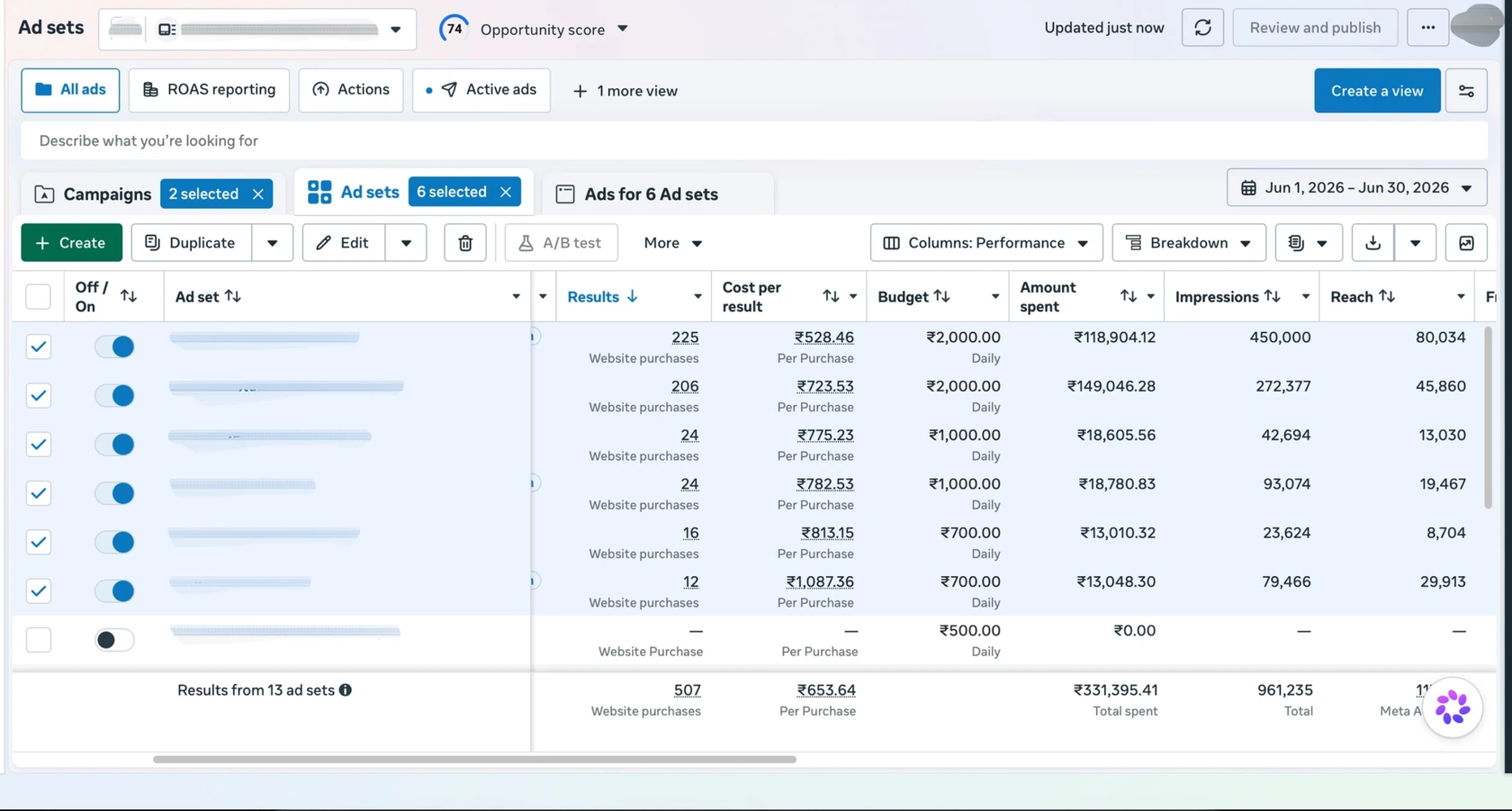This screenshot has height=811, width=1512.
Task: Open the Meta AI assistant icon
Action: pyautogui.click(x=1453, y=707)
